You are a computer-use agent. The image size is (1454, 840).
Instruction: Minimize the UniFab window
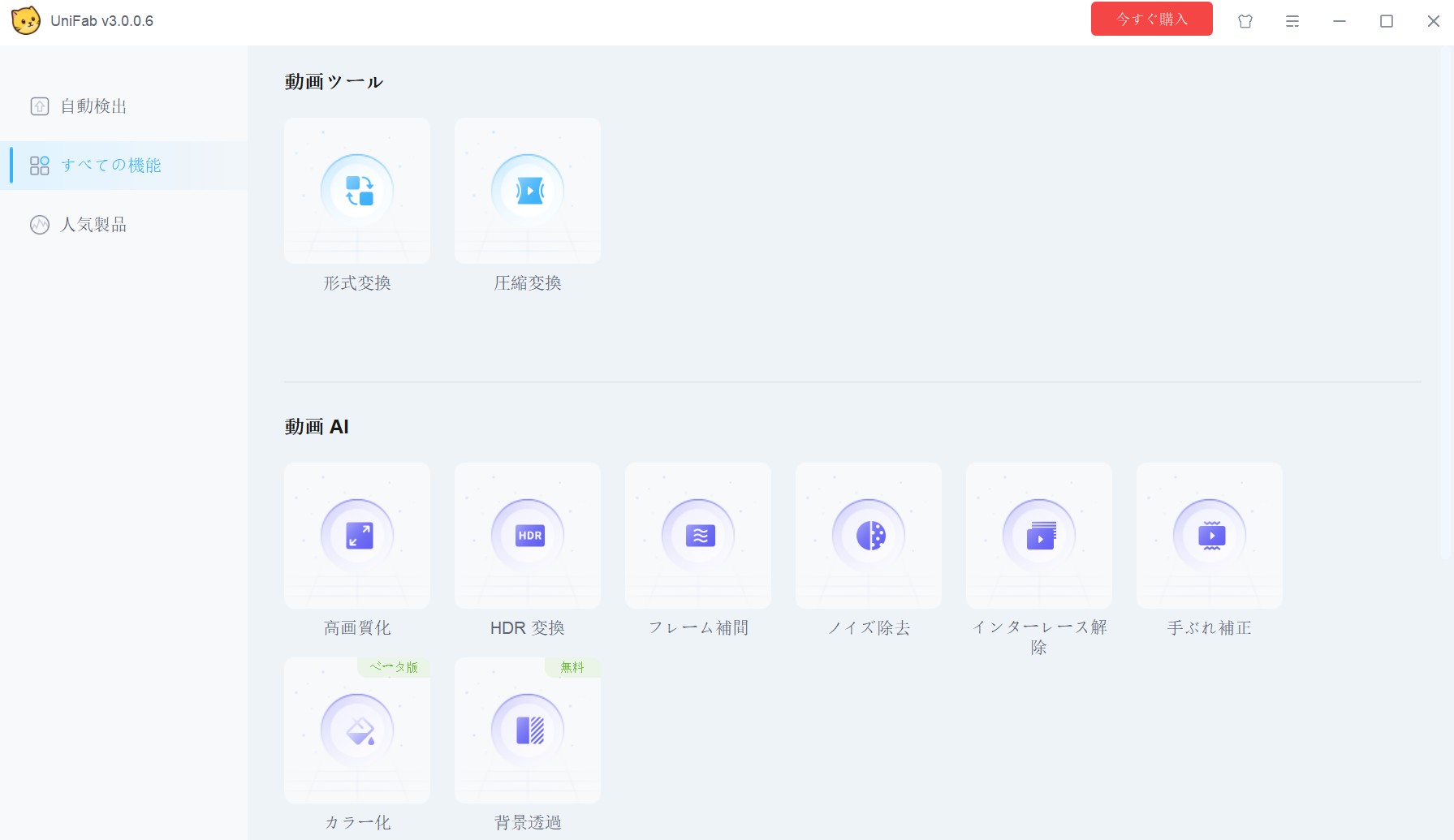pyautogui.click(x=1340, y=21)
